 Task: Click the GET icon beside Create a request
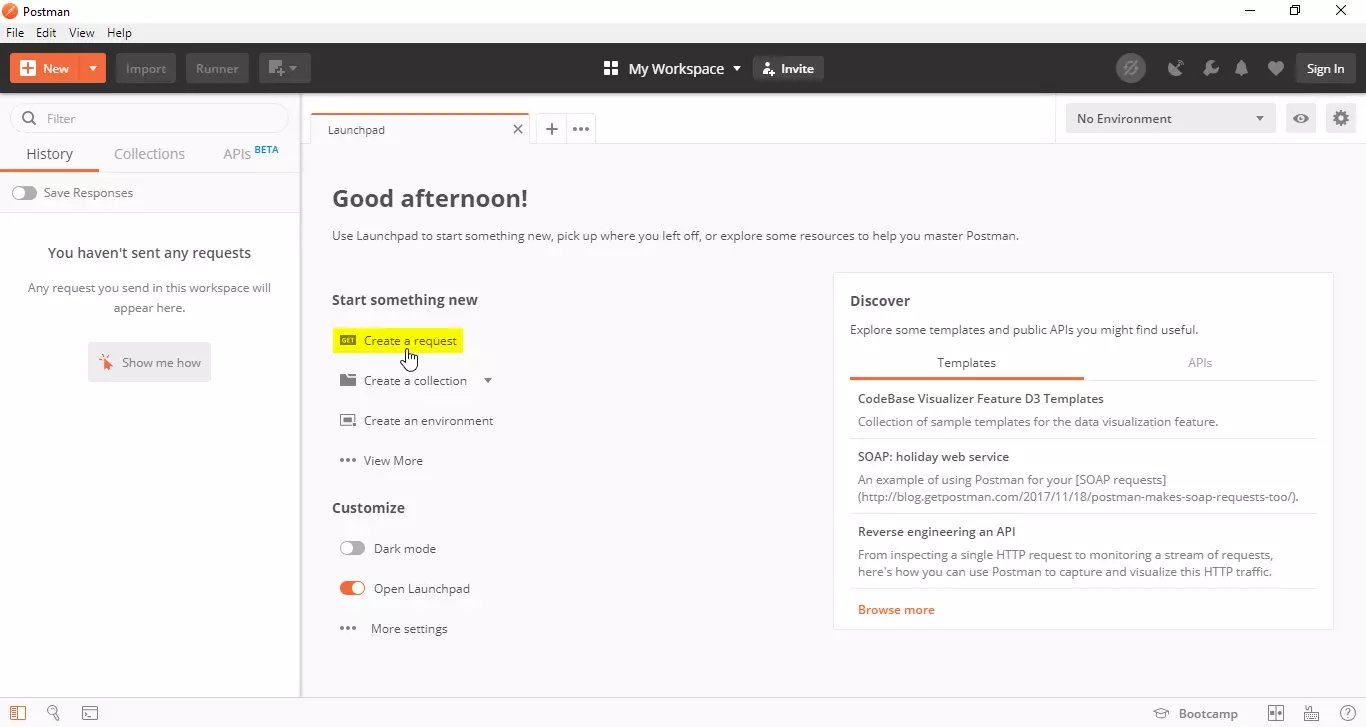tap(348, 340)
